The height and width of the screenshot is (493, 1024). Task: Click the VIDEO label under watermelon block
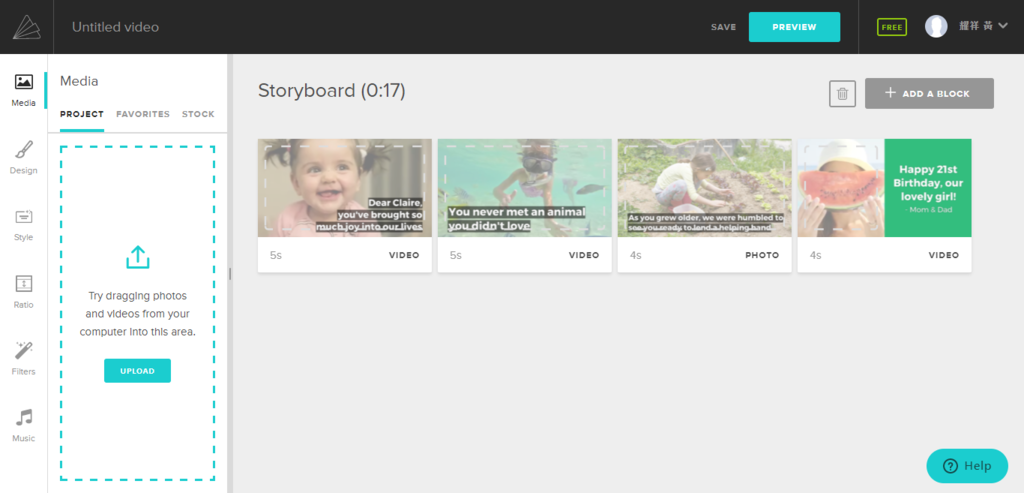(944, 255)
